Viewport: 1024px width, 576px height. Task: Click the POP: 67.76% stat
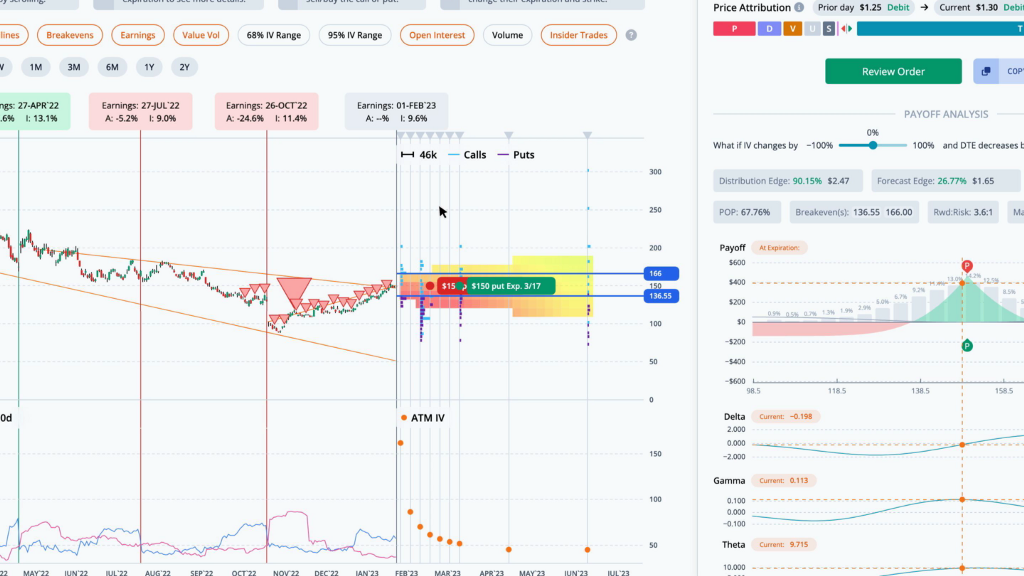(746, 212)
